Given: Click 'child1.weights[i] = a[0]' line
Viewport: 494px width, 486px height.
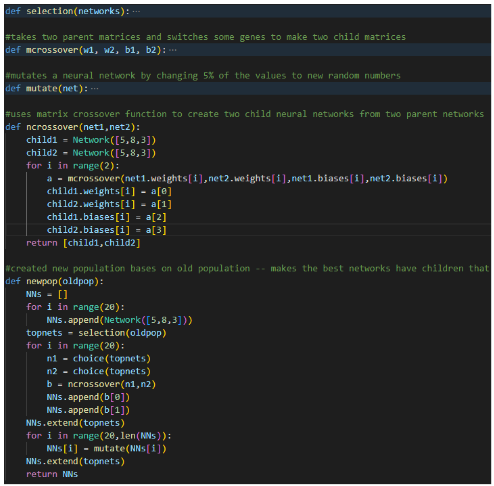Looking at the screenshot, I should (x=109, y=191).
